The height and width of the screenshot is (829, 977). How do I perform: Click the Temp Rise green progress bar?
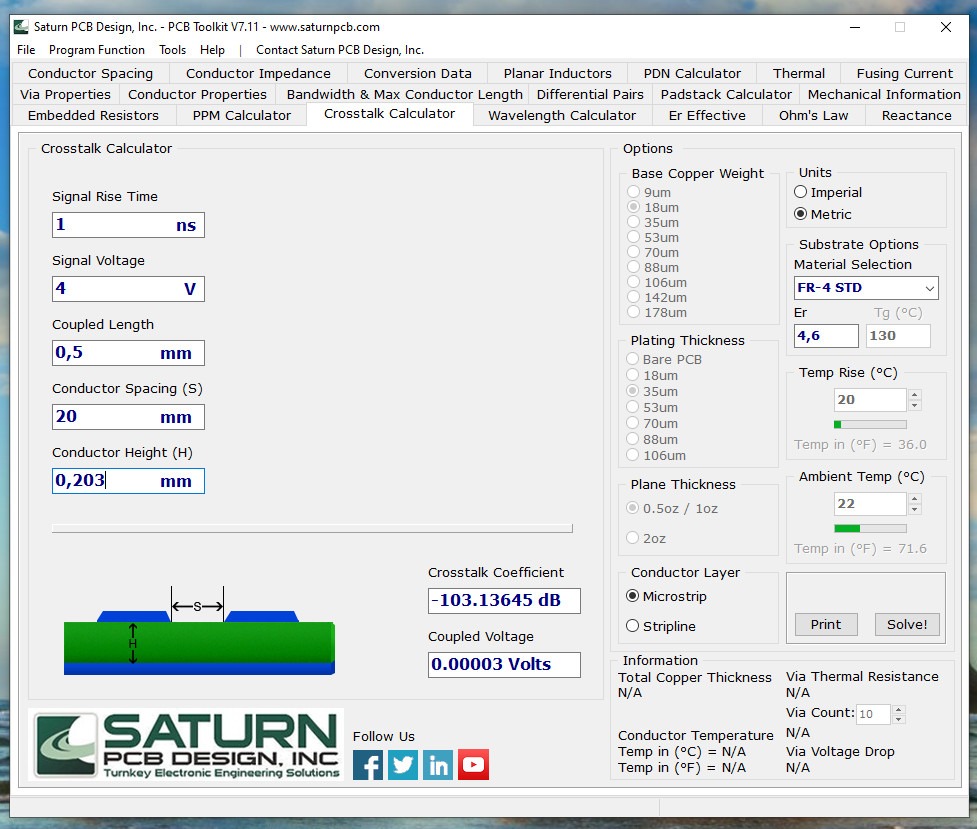click(870, 424)
